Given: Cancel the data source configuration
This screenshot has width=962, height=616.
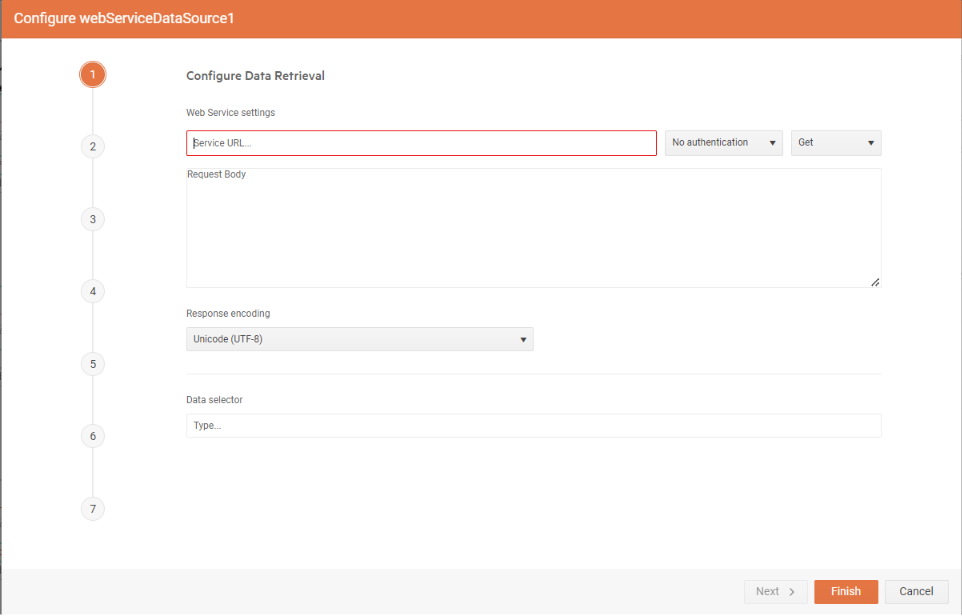Looking at the screenshot, I should coord(916,591).
